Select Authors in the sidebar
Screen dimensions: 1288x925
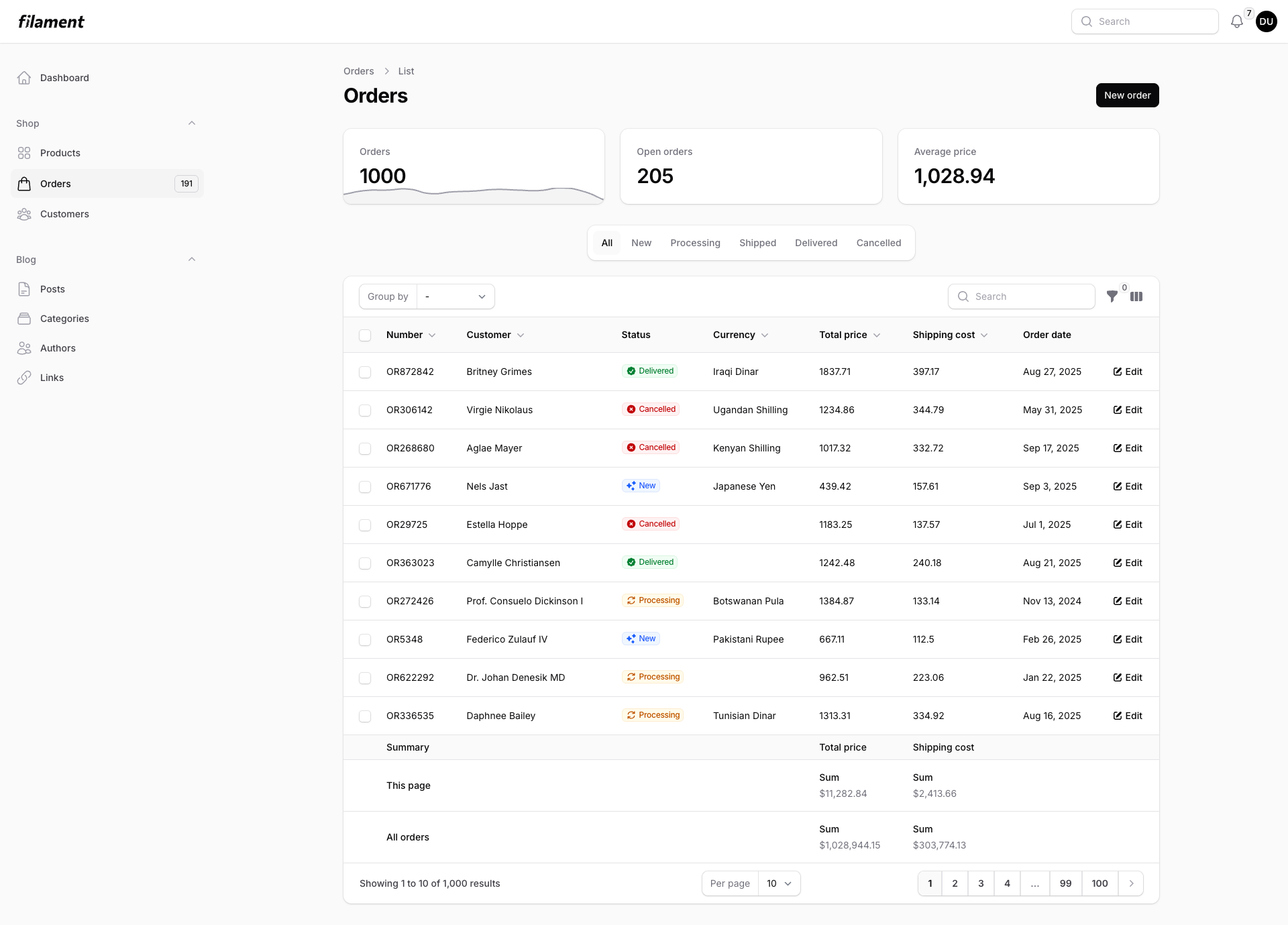point(57,347)
